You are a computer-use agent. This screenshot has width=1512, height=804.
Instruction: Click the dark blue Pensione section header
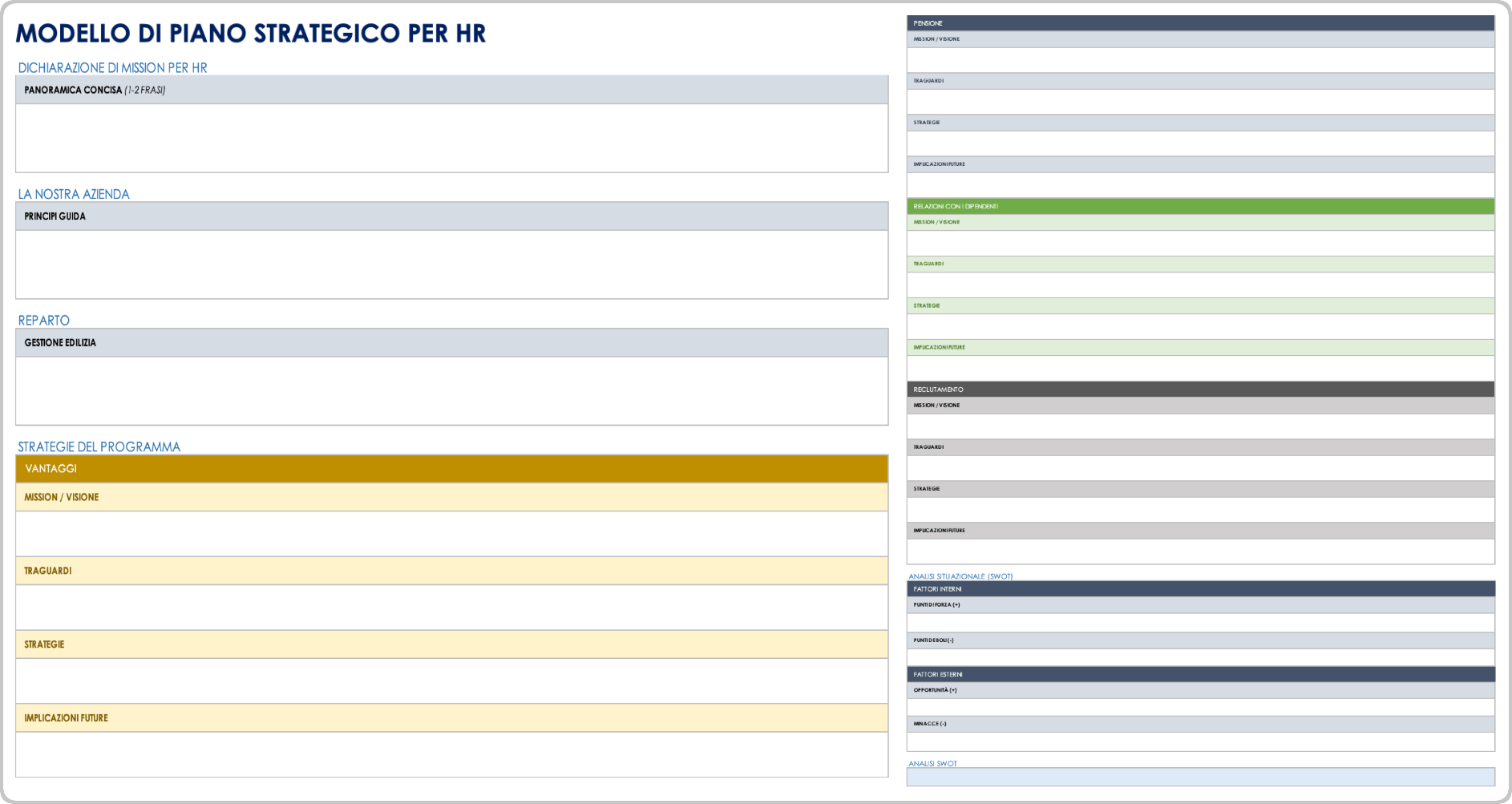(1200, 23)
